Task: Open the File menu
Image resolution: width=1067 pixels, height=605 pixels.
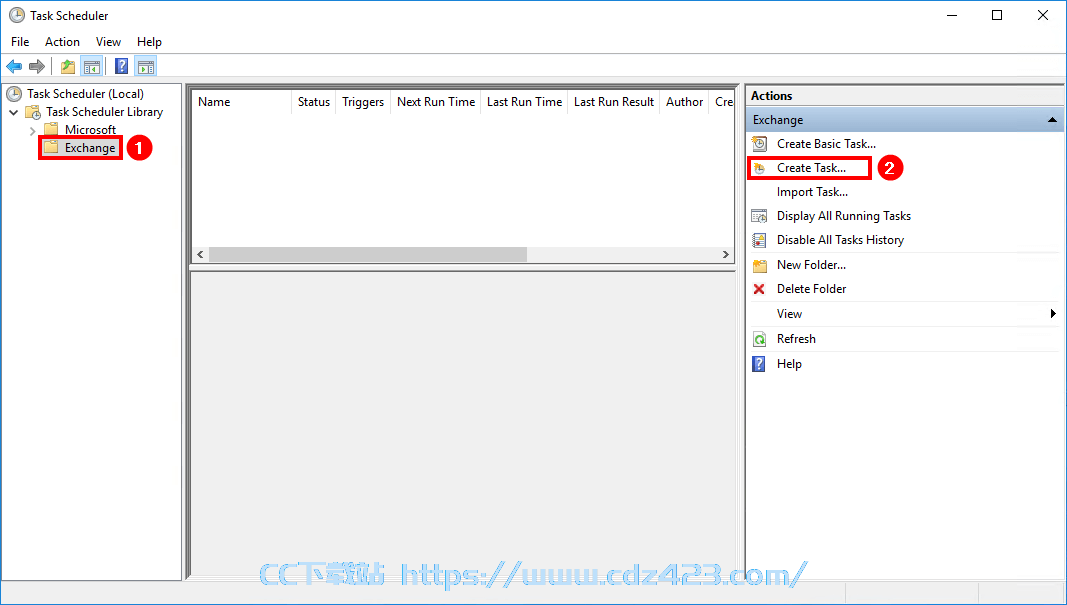Action: click(x=20, y=42)
